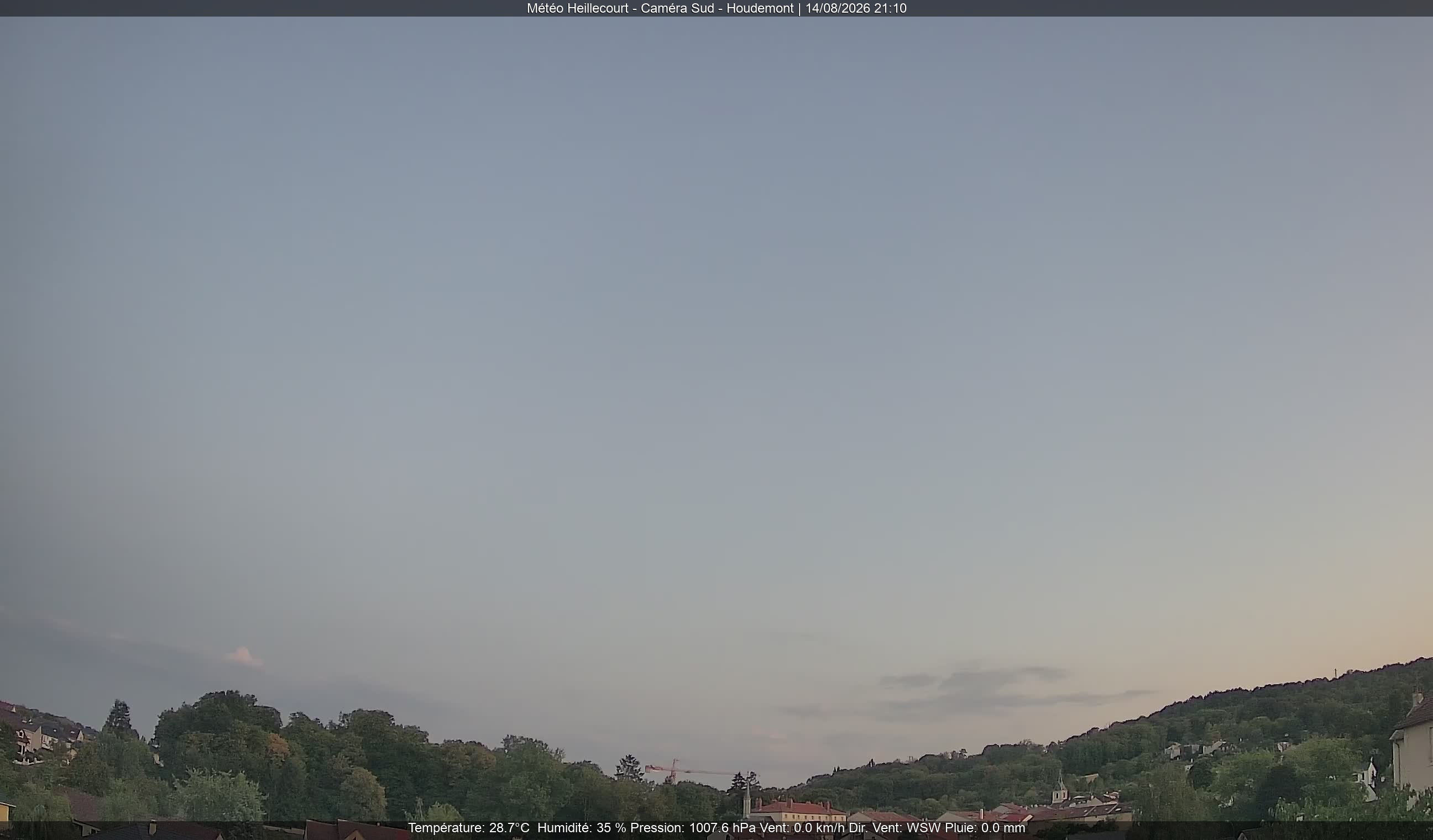Select the "Température: 28.7°C" reading
The width and height of the screenshot is (1433, 840).
pyautogui.click(x=469, y=828)
